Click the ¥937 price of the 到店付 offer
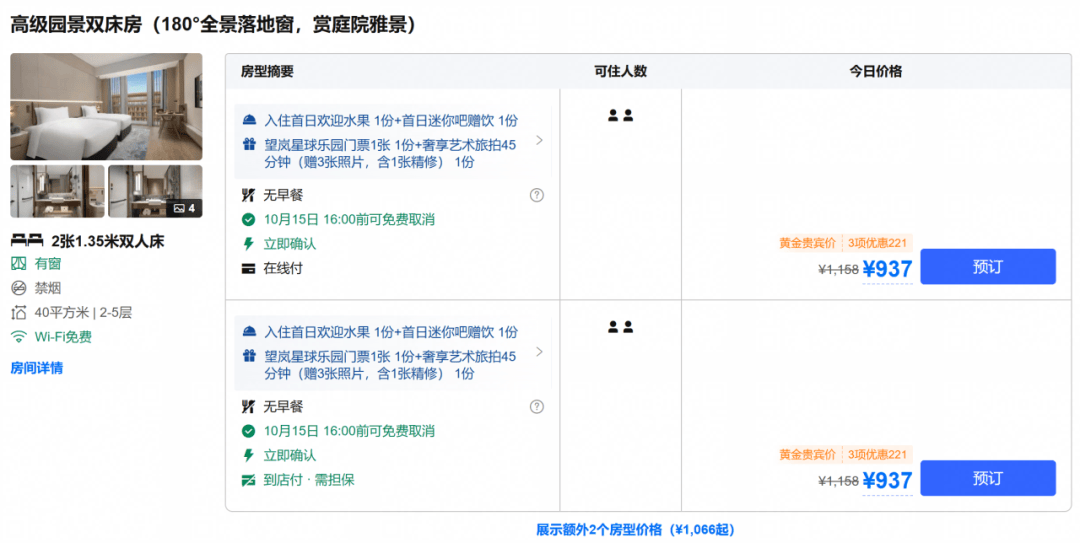Viewport: 1080px width, 543px height. pos(887,480)
